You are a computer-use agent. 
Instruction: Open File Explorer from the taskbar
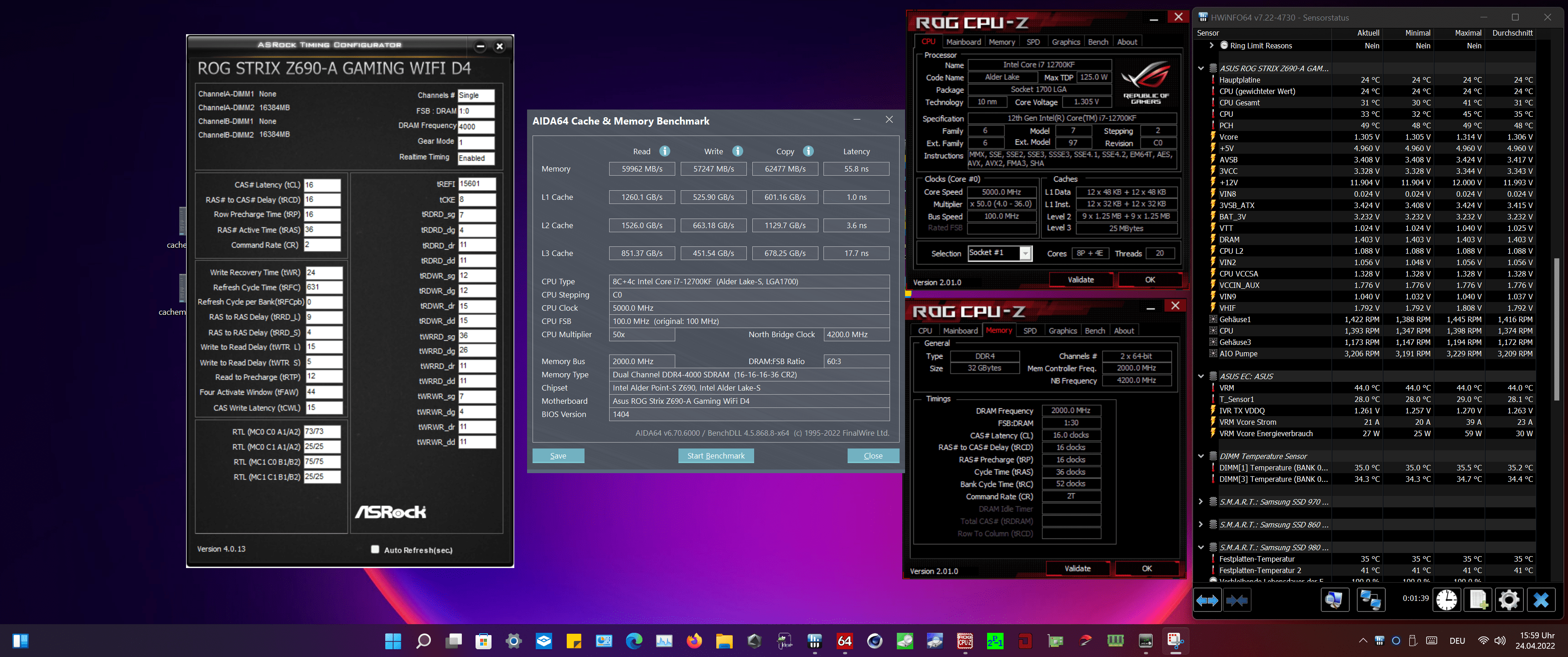tap(724, 641)
